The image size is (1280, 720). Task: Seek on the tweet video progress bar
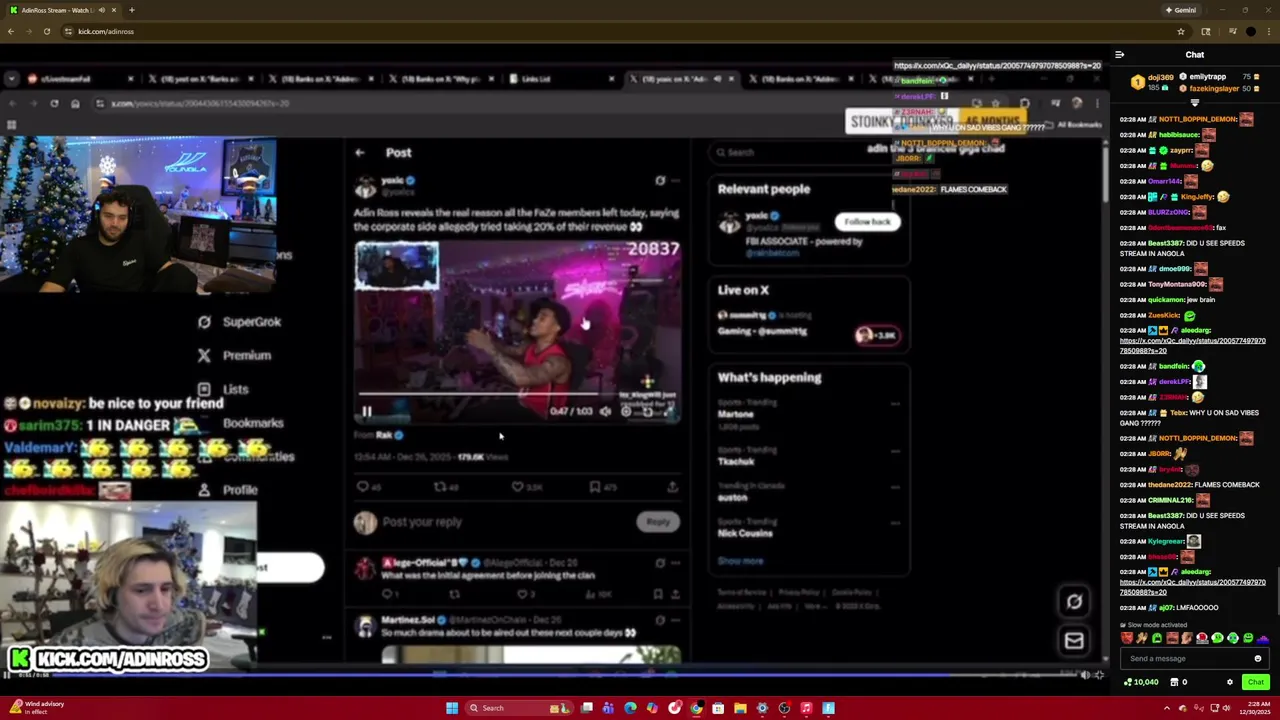pos(517,396)
